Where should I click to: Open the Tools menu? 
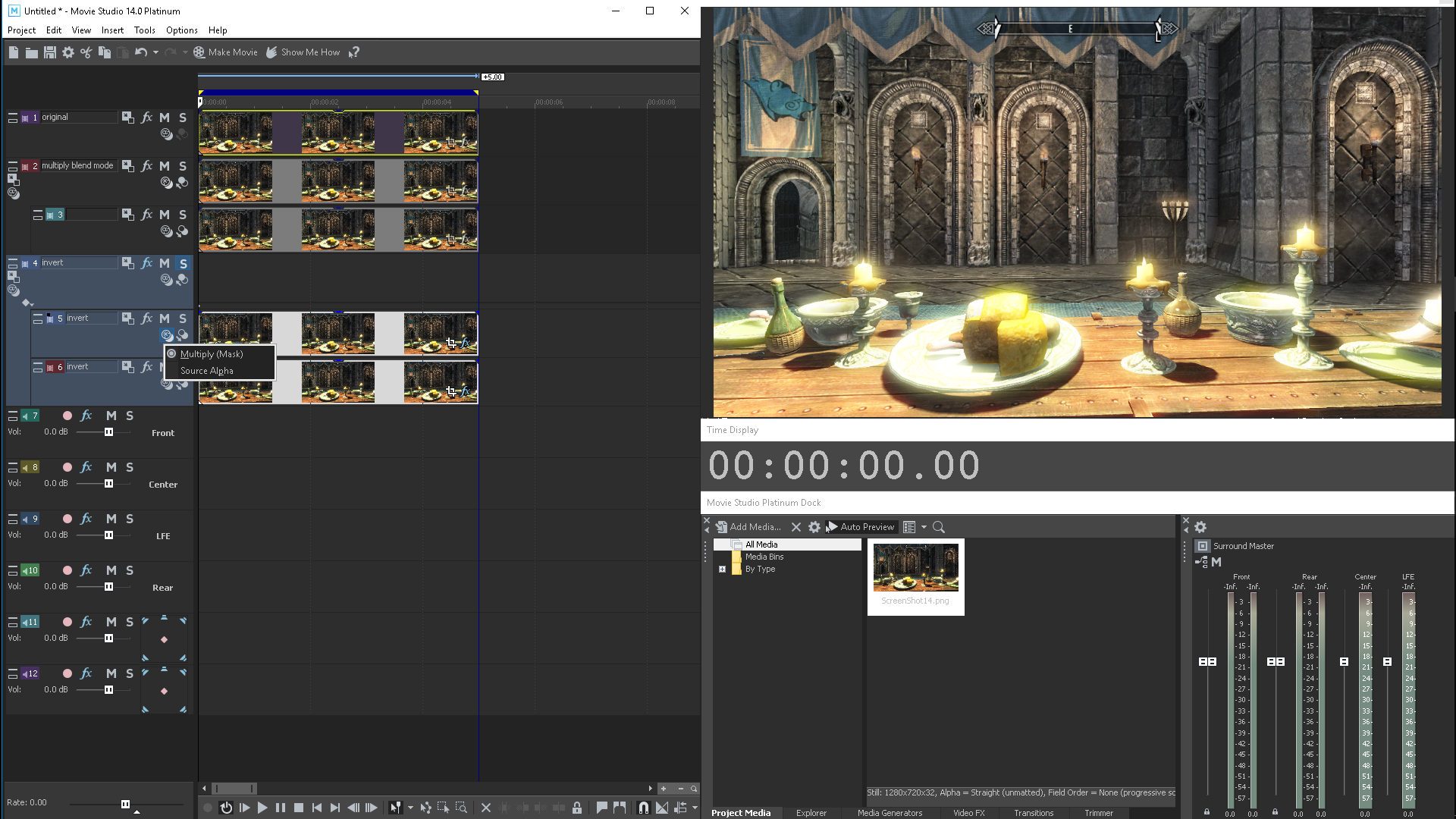[x=144, y=30]
